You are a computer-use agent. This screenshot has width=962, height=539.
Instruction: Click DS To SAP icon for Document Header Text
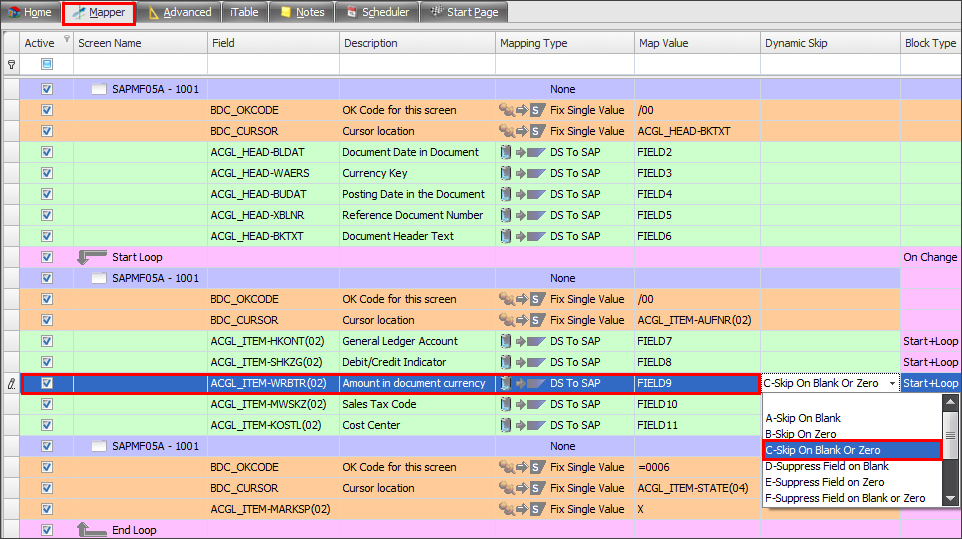point(522,236)
